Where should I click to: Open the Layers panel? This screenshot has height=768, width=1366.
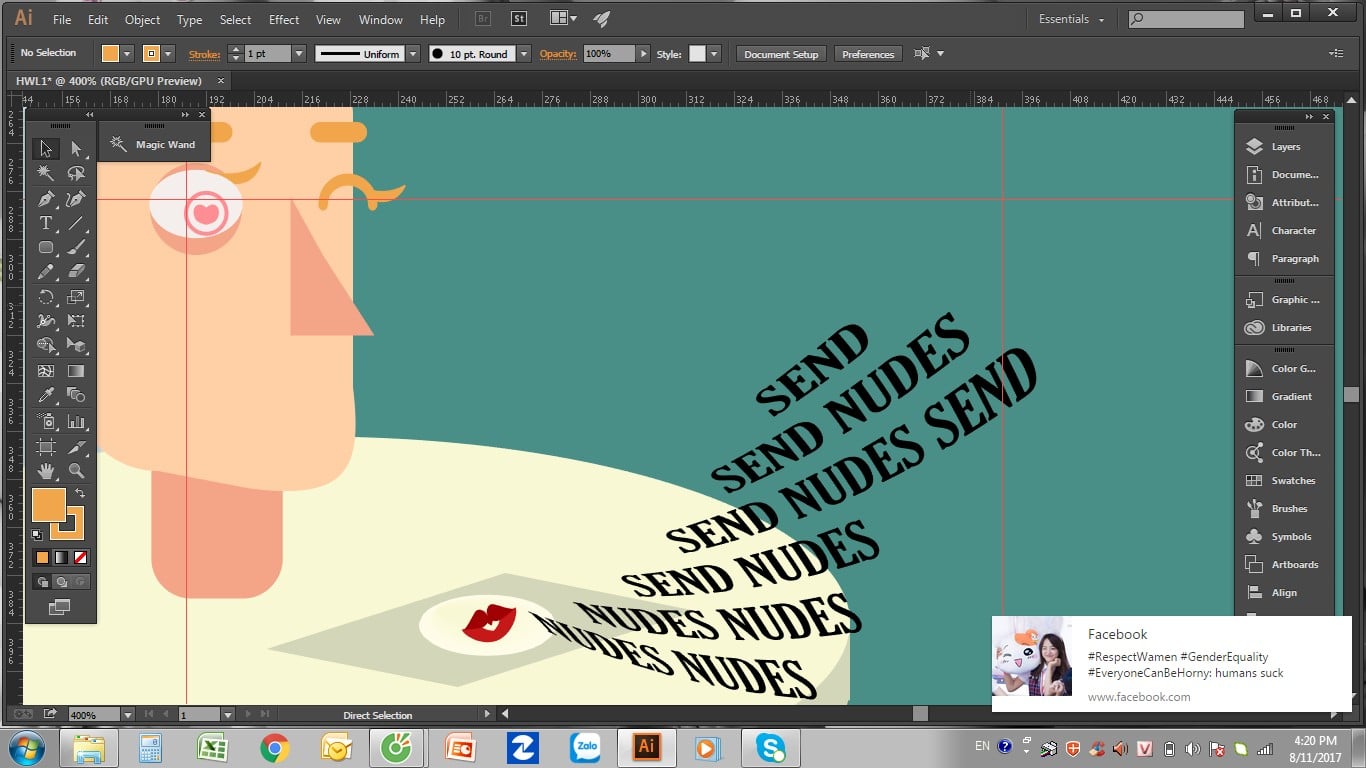point(1284,146)
